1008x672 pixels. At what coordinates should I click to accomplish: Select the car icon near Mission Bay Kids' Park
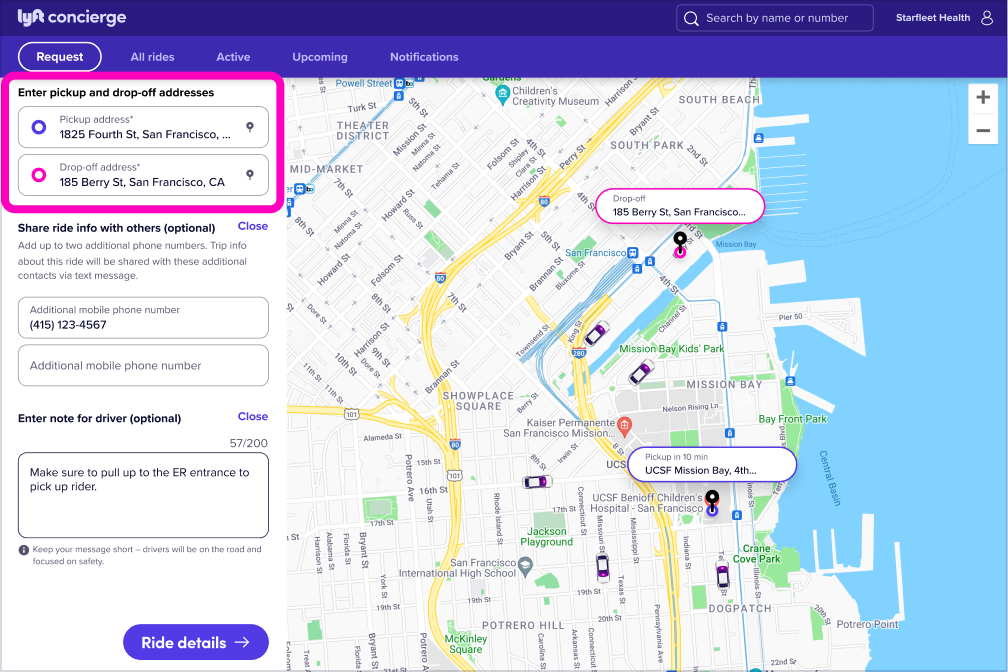pyautogui.click(x=641, y=372)
